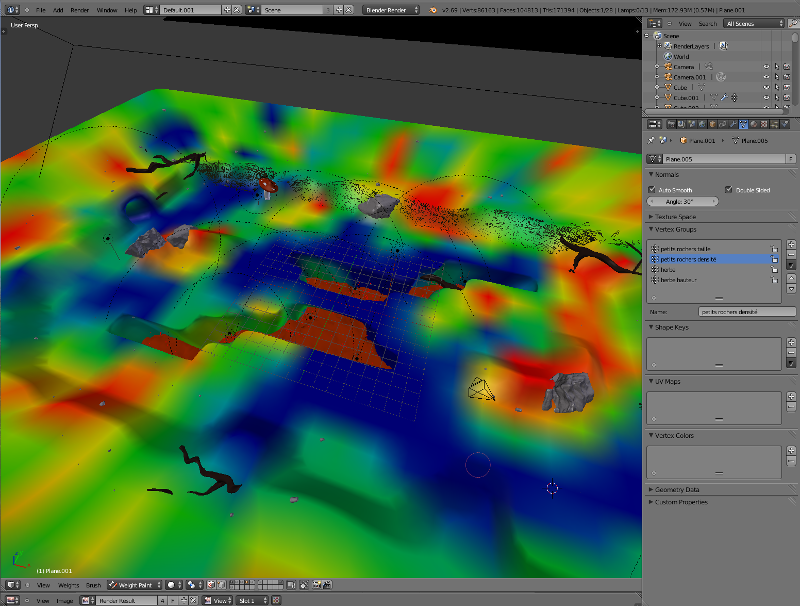The image size is (800, 606).
Task: Expand the Texture Space panel
Action: (x=651, y=216)
